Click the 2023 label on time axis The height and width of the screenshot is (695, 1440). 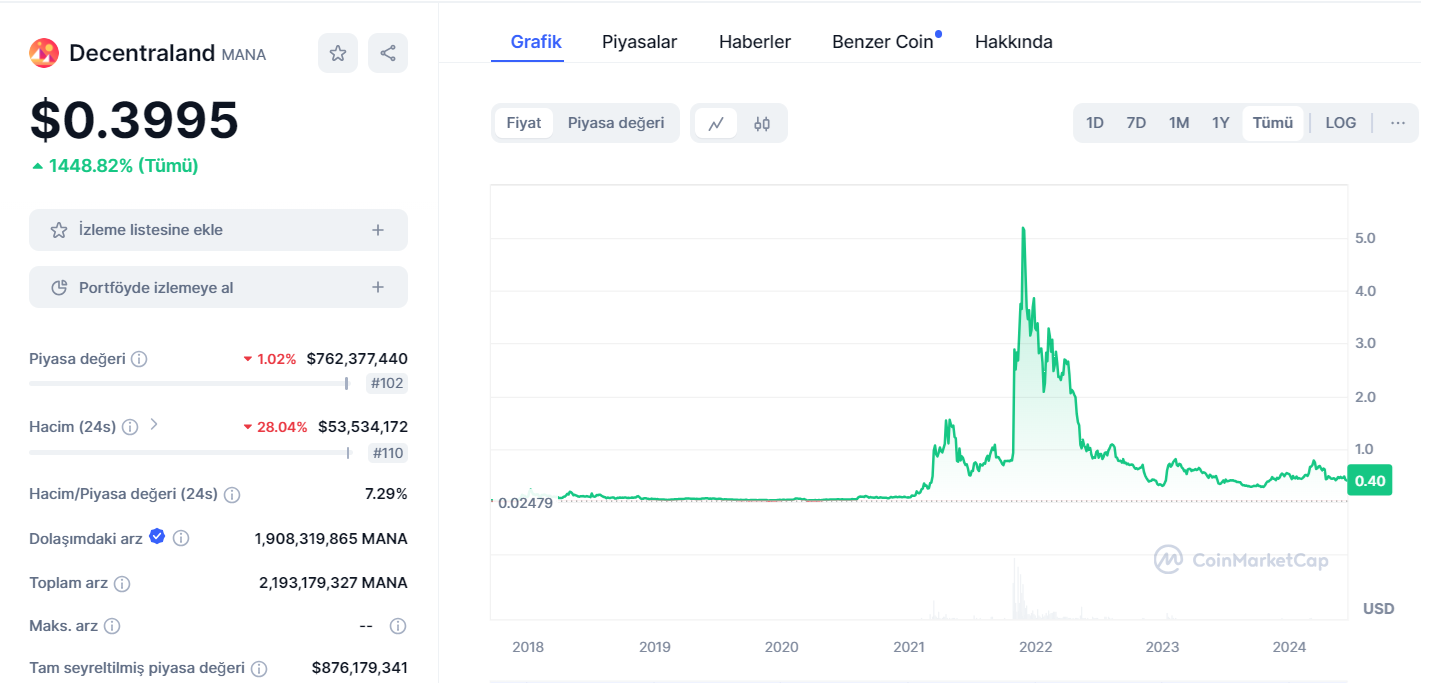1163,647
